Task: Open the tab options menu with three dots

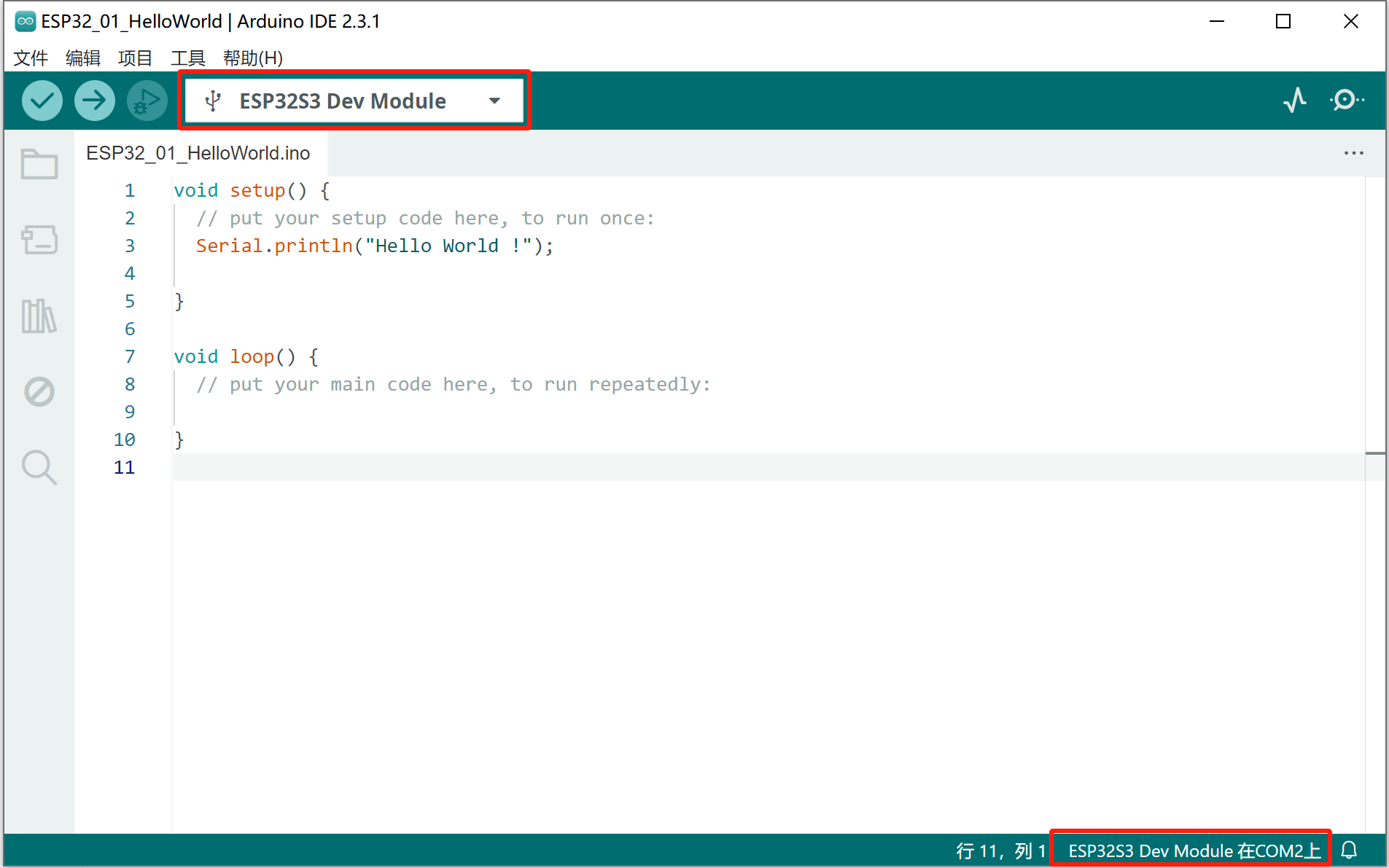Action: [1354, 153]
